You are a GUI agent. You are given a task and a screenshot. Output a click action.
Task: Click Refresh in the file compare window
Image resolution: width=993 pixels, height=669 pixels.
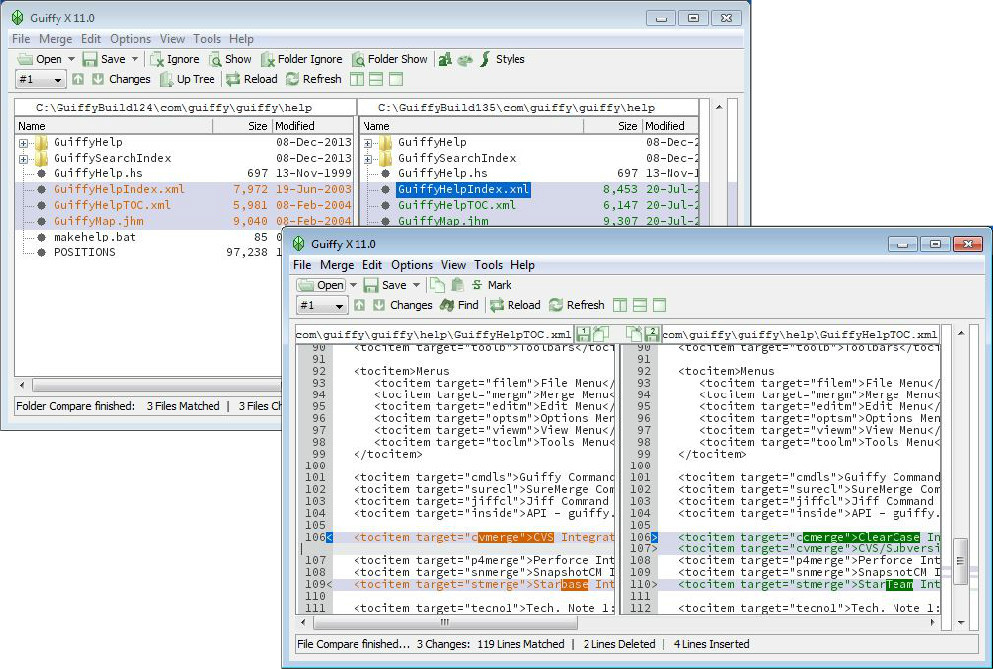(577, 305)
